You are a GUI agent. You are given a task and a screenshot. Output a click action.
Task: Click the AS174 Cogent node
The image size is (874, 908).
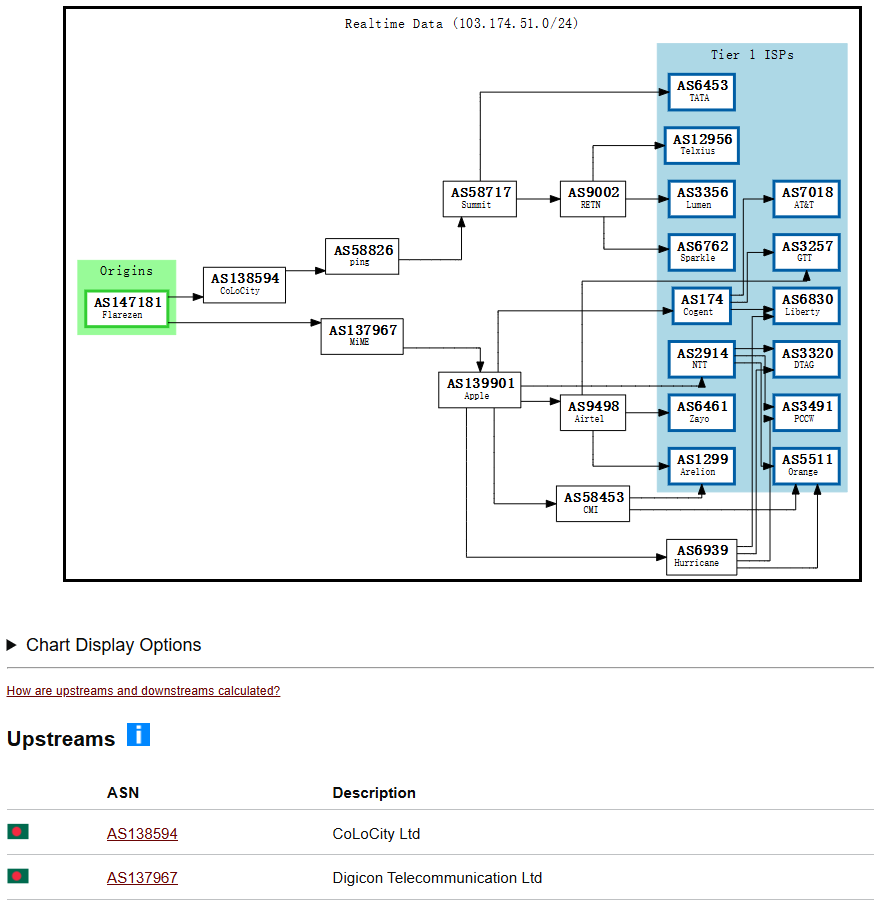point(702,305)
